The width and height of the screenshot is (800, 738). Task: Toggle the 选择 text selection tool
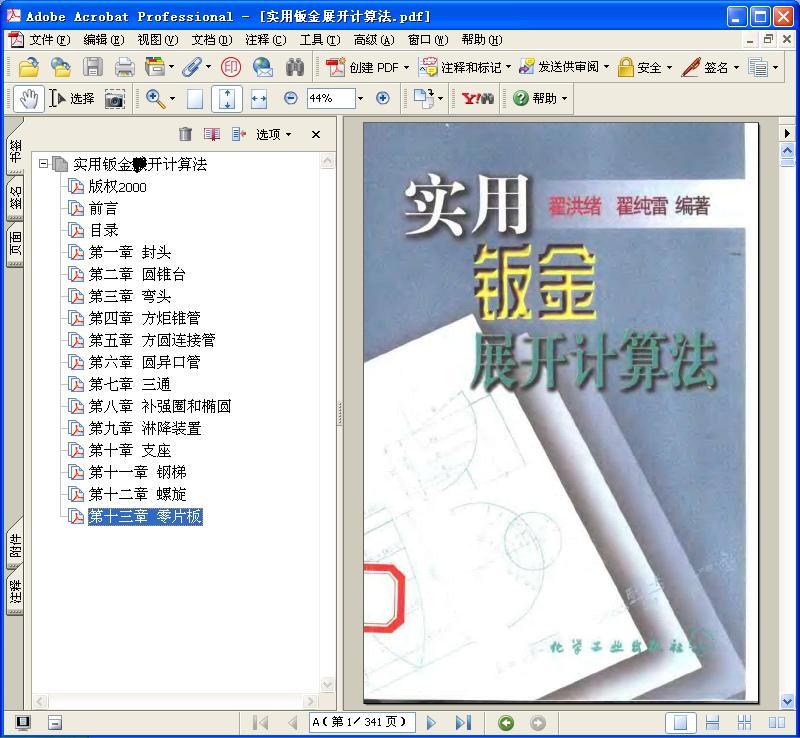tap(70, 99)
